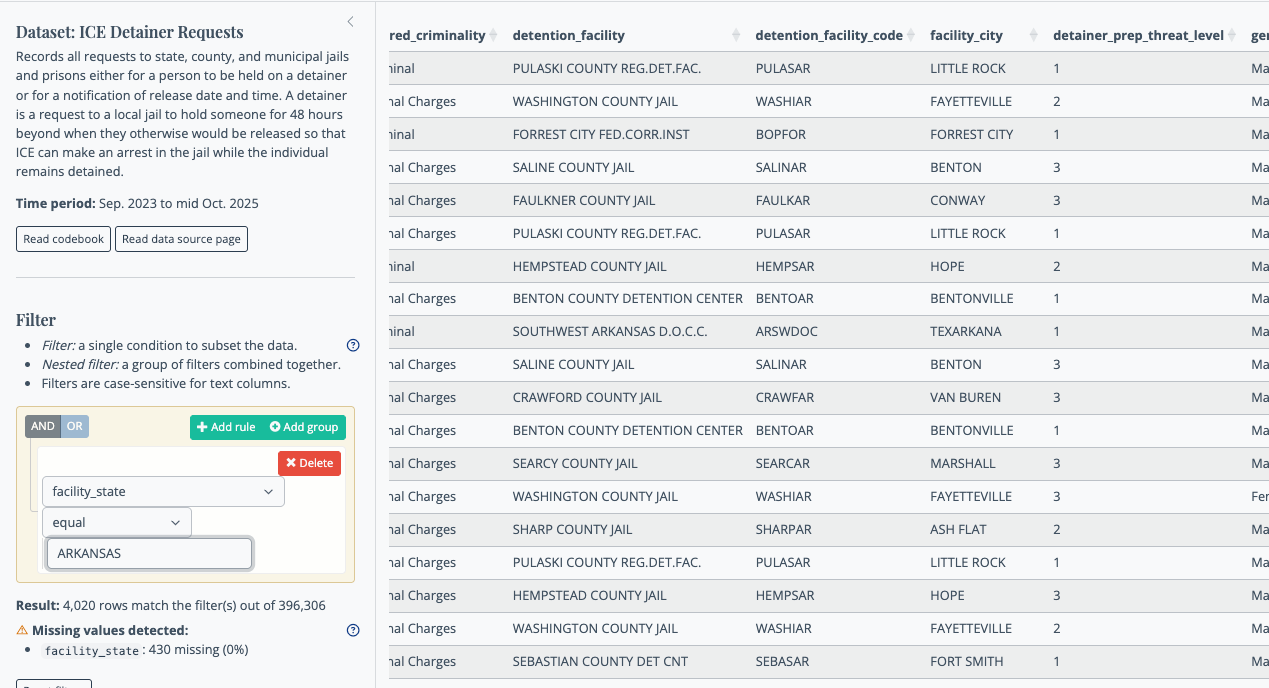Click the Add rule button
The width and height of the screenshot is (1269, 688).
[226, 427]
